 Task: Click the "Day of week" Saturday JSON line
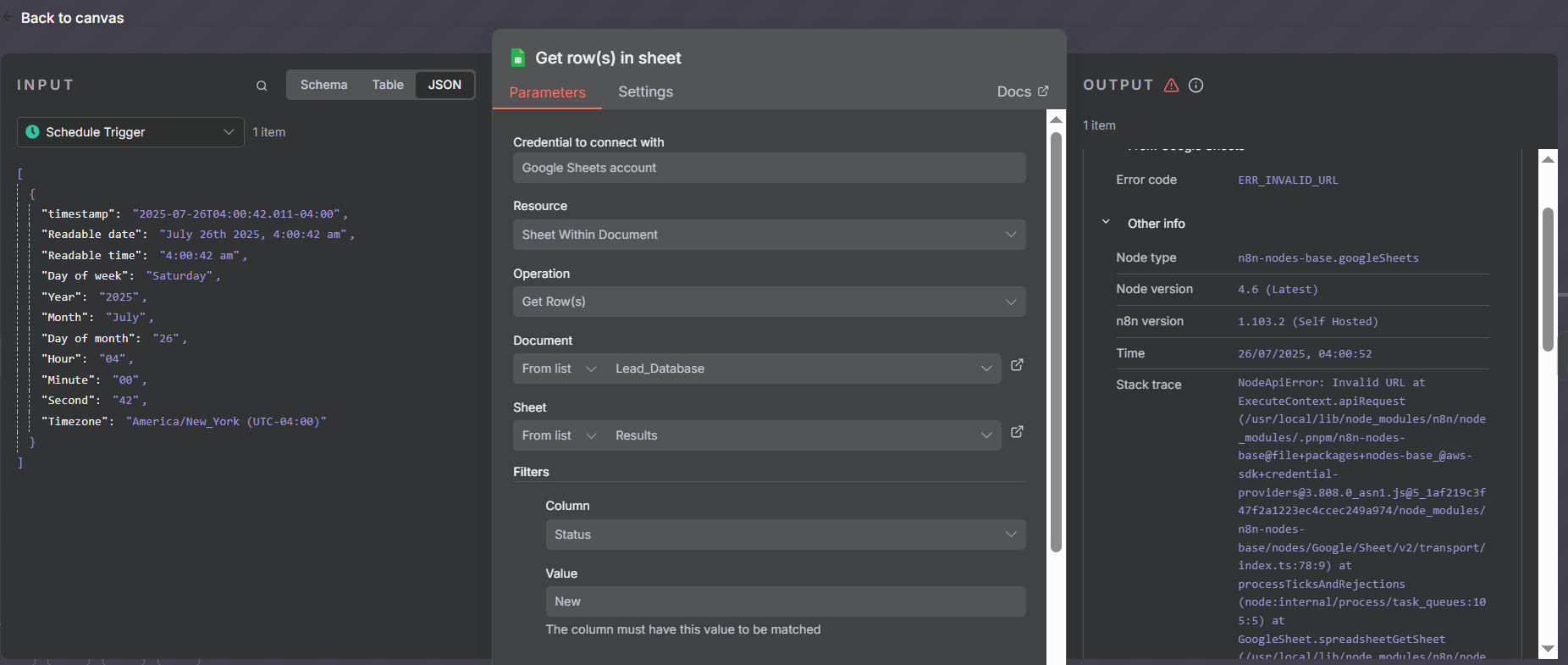click(x=130, y=276)
